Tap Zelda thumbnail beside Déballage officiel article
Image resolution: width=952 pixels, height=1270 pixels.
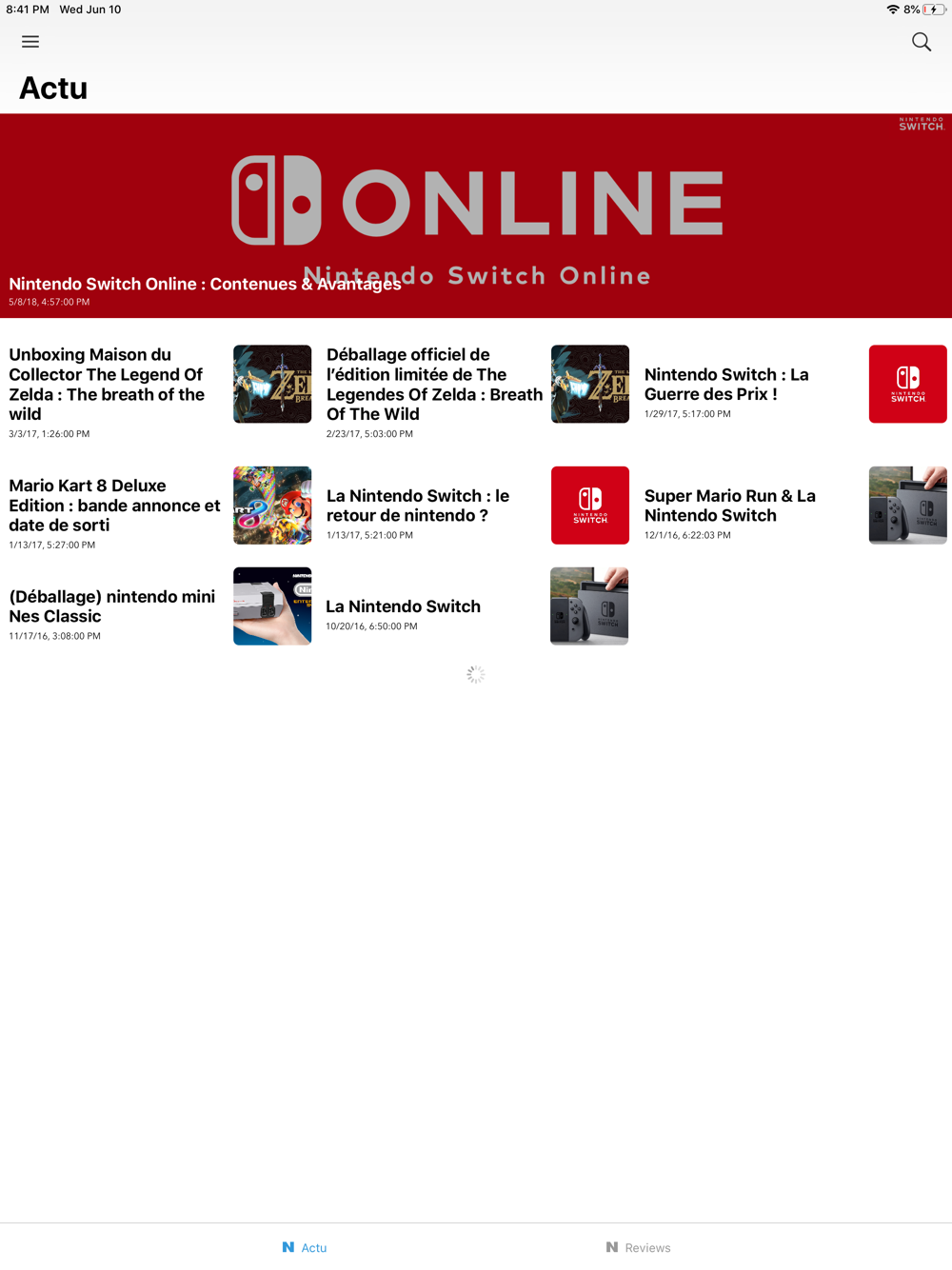click(590, 384)
